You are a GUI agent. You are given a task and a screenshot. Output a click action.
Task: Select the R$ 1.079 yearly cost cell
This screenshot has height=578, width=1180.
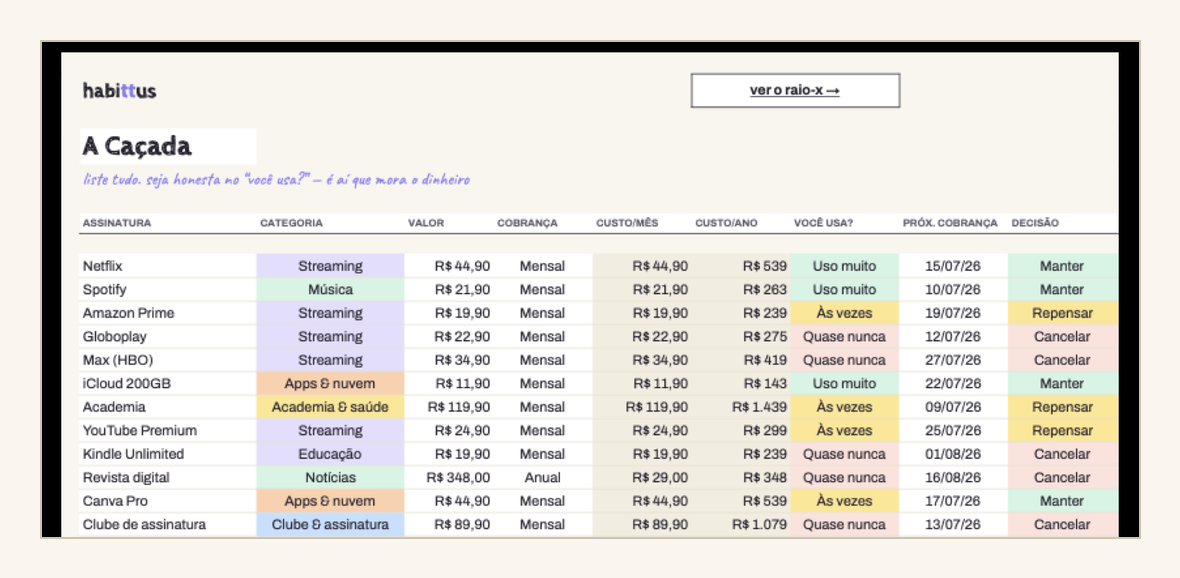point(741,525)
